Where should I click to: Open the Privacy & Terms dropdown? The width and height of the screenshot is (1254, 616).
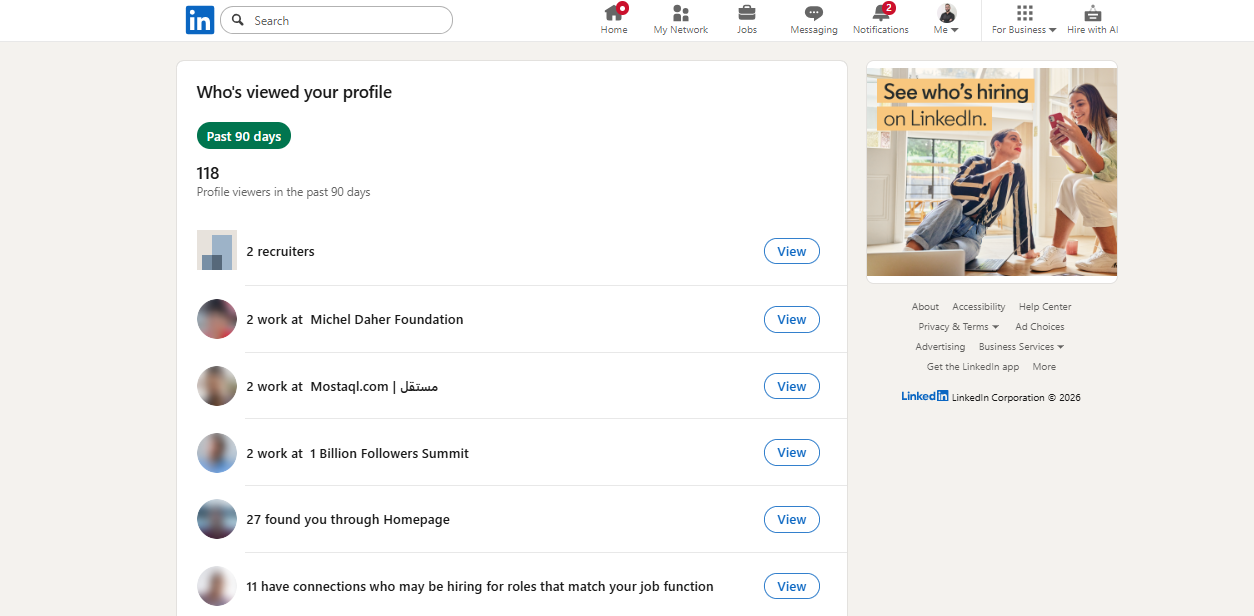coord(957,326)
